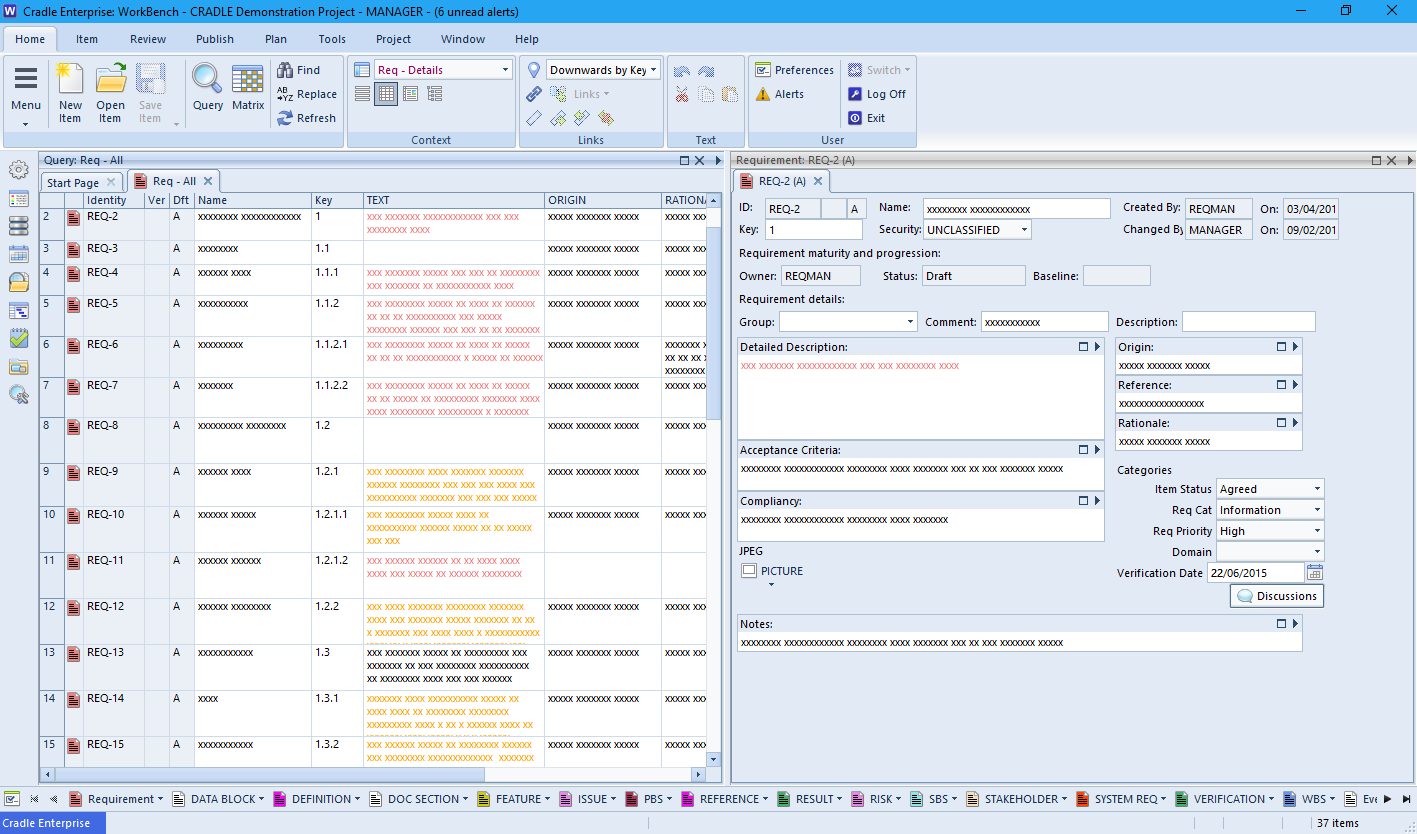Image resolution: width=1417 pixels, height=834 pixels.
Task: Click Exit in the User group
Action: 867,118
